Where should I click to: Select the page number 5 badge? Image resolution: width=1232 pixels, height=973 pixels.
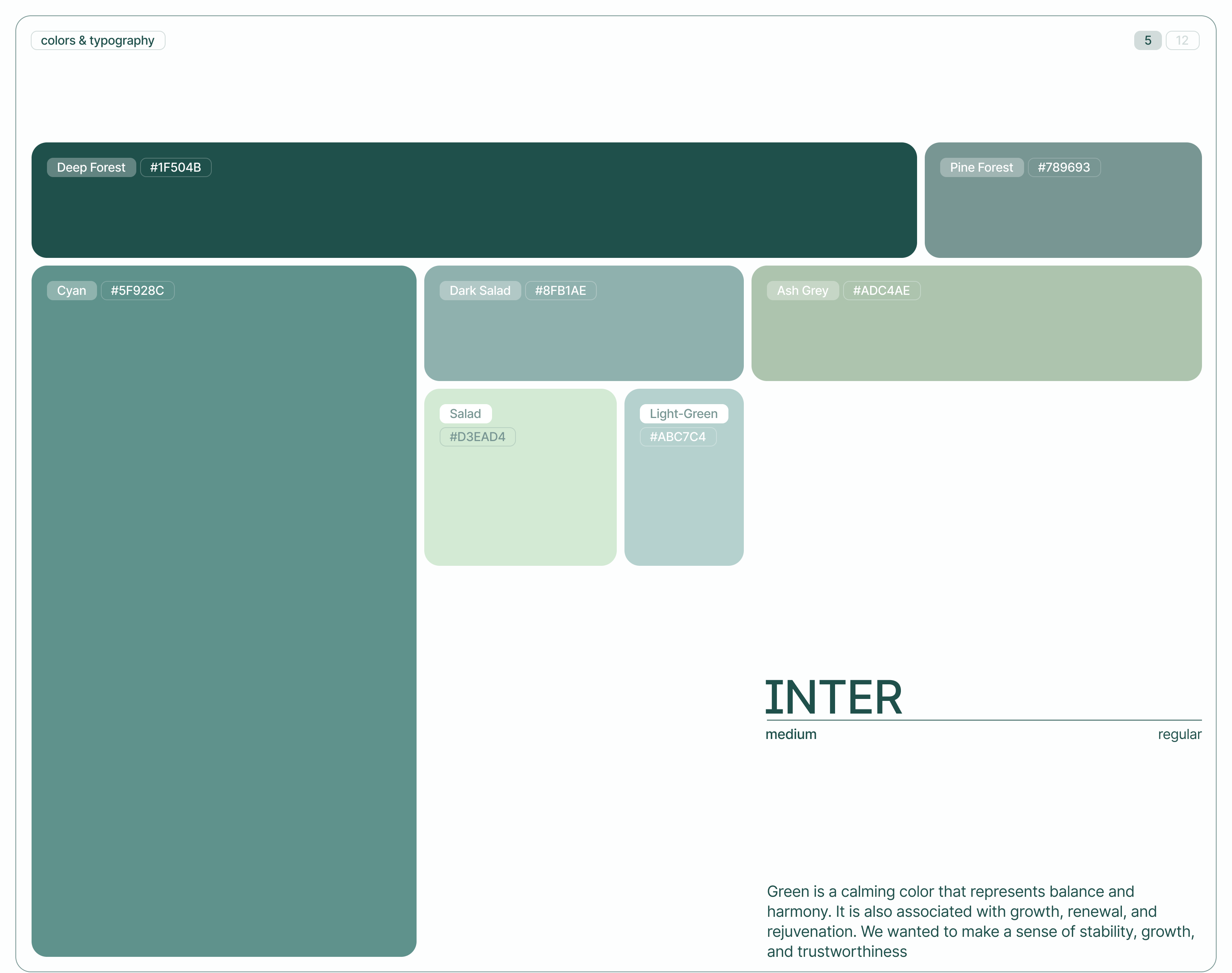(x=1147, y=40)
